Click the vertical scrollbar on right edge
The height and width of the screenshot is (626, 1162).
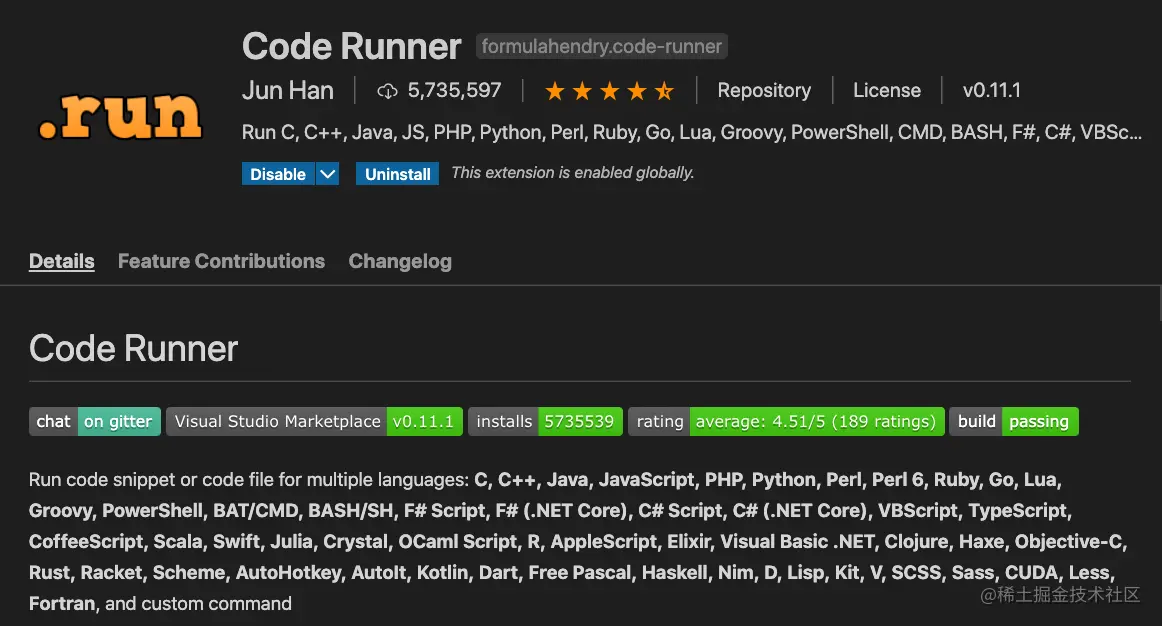(1159, 304)
